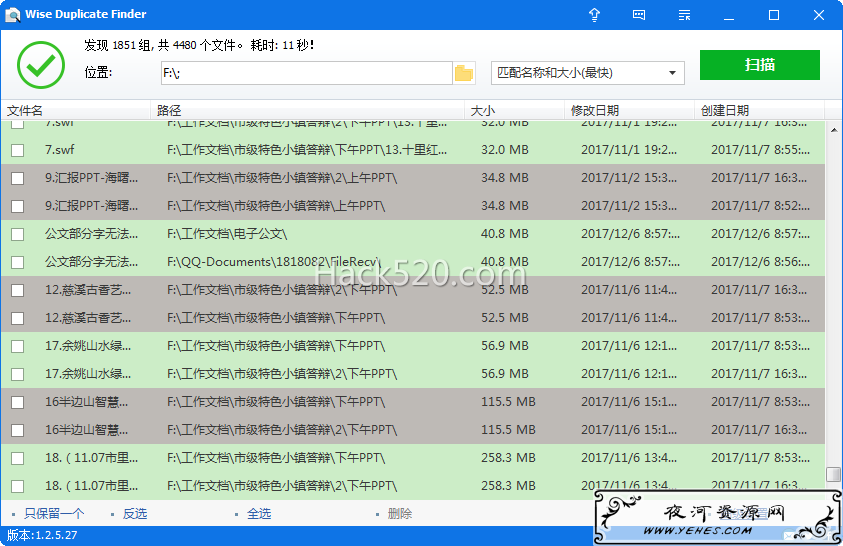Viewport: 843px width, 546px height.
Task: Close the Wise Duplicate Finder window
Action: coord(819,15)
